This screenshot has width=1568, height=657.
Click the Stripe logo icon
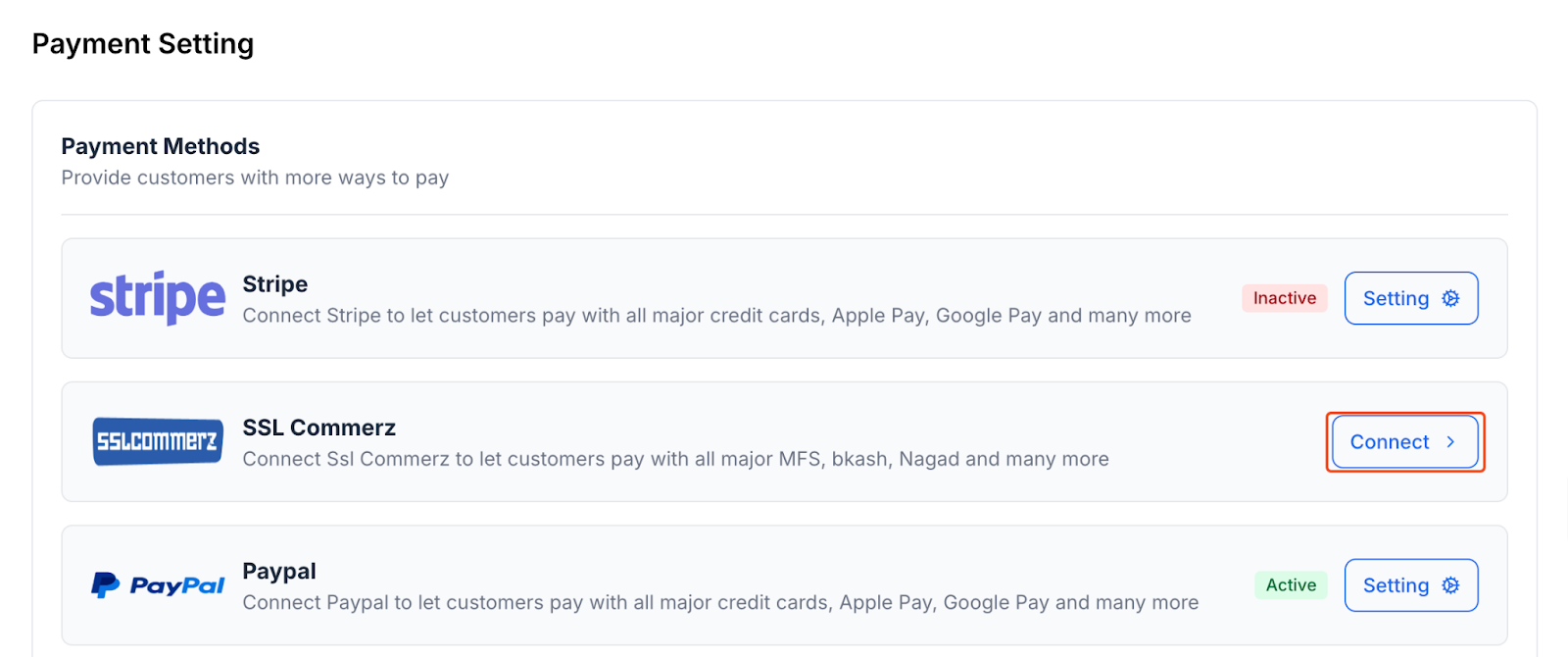[157, 297]
